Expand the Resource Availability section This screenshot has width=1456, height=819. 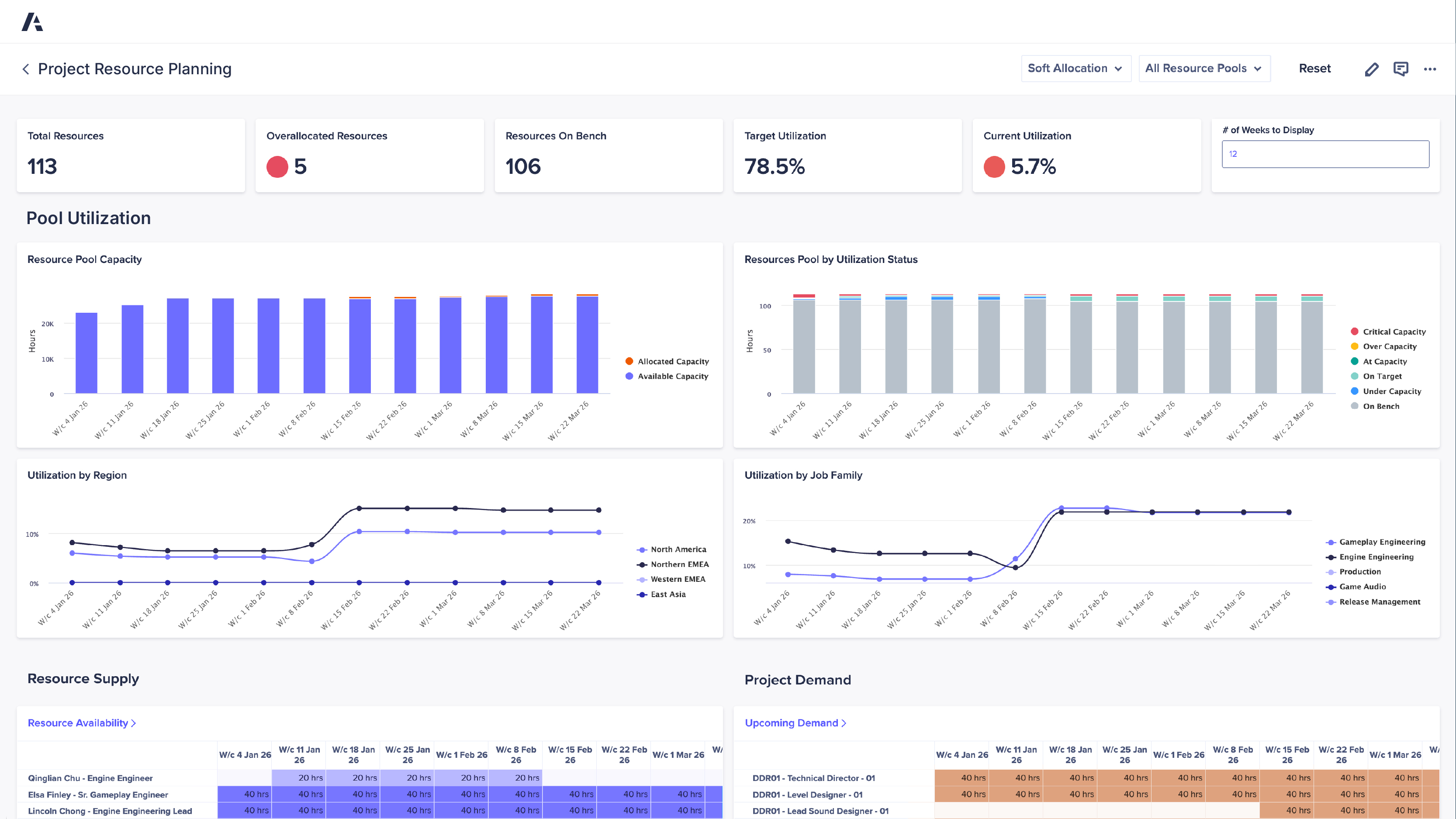tap(81, 723)
